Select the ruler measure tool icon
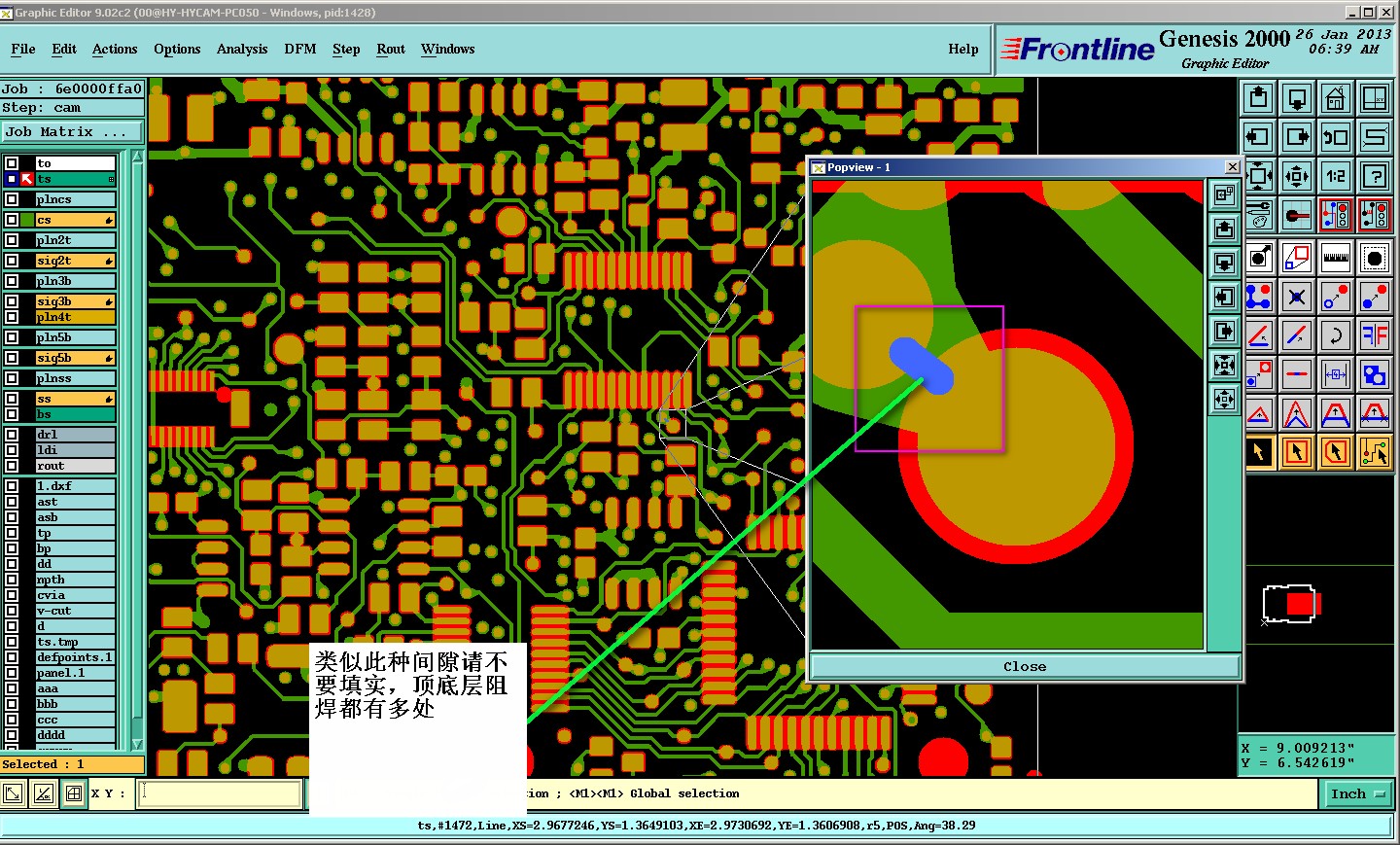This screenshot has height=845, width=1400. 1336,258
